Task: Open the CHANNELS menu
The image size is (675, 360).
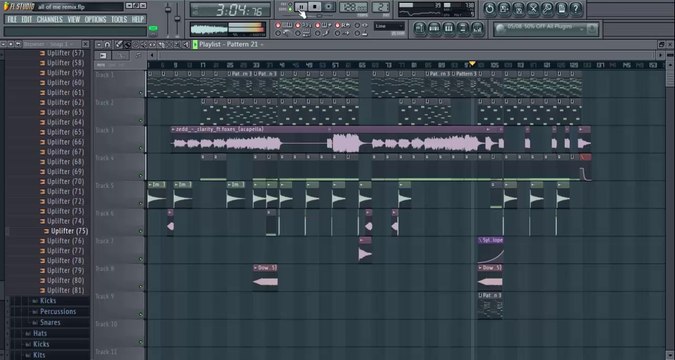Action: pyautogui.click(x=50, y=19)
